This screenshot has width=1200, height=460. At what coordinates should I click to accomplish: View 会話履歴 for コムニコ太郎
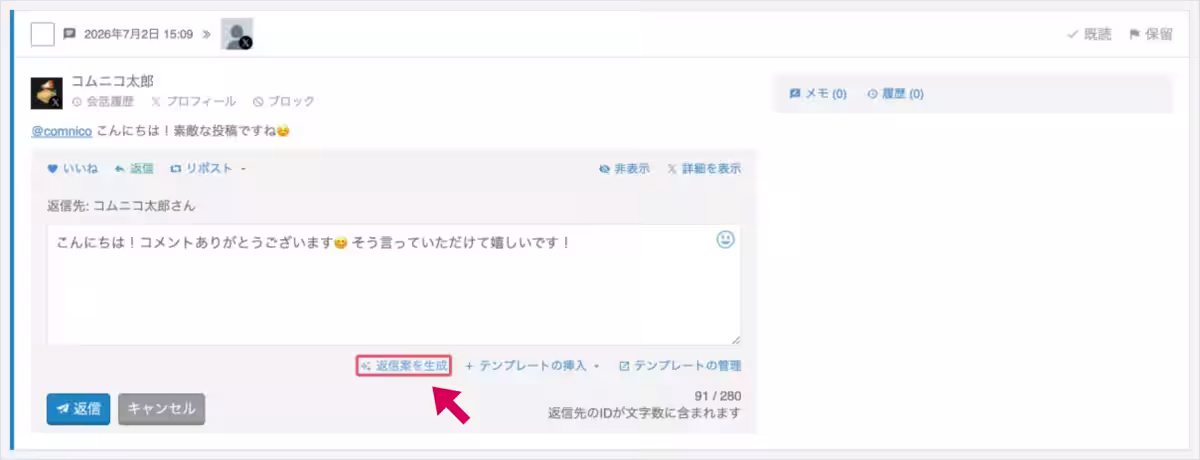point(103,101)
